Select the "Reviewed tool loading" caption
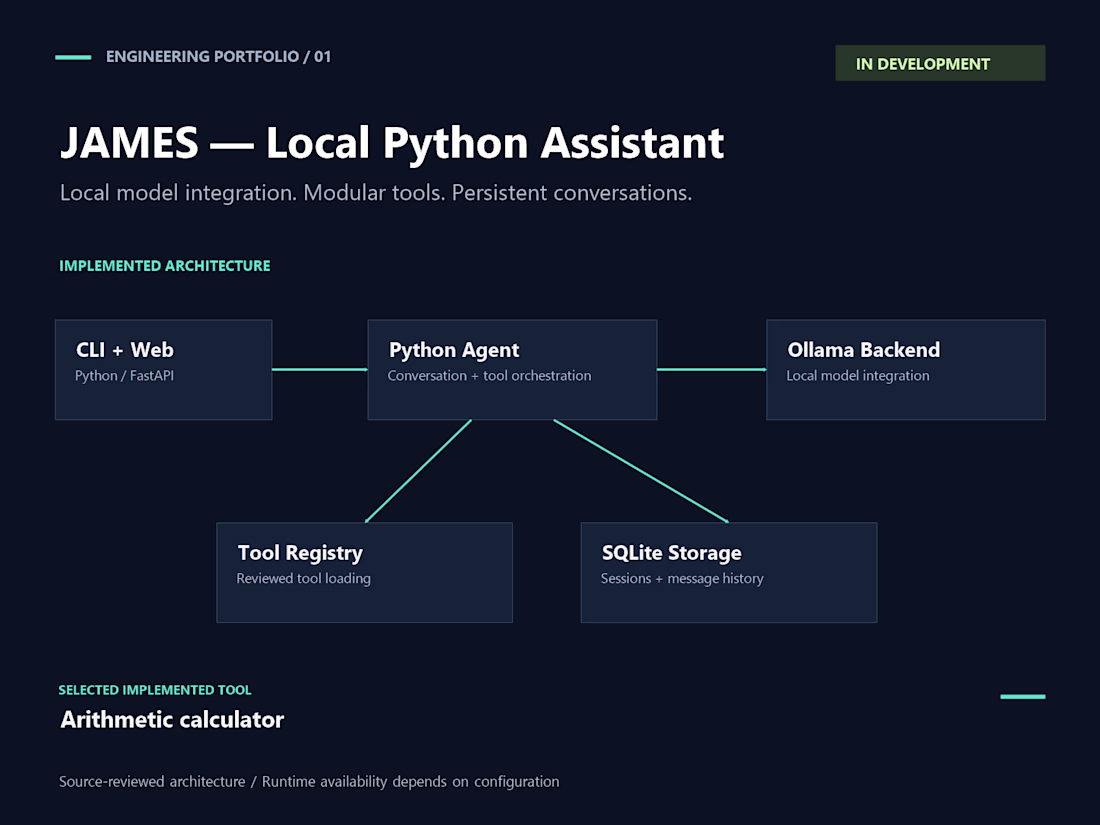This screenshot has width=1100, height=825. click(304, 578)
